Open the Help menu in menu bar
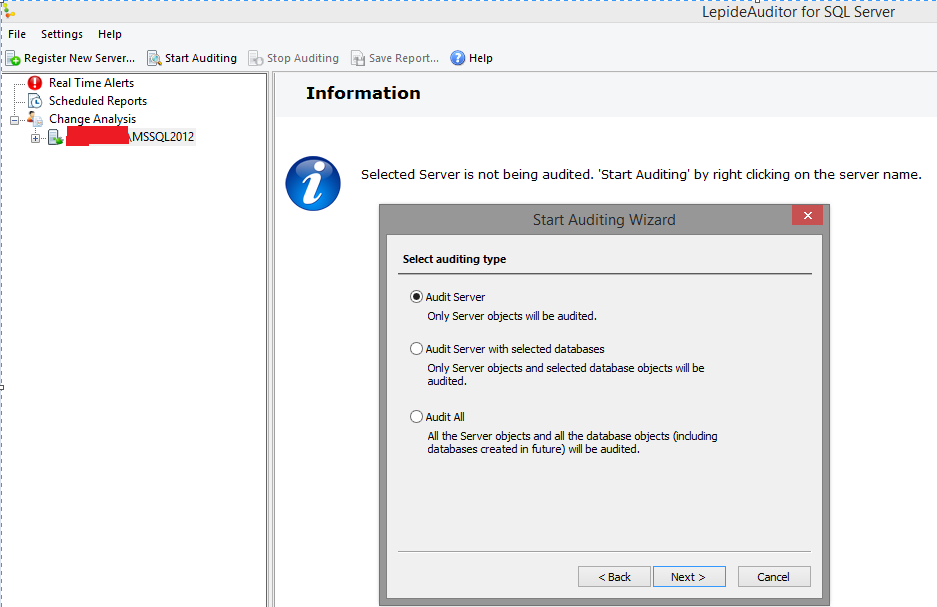The height and width of the screenshot is (607, 937). (x=110, y=34)
